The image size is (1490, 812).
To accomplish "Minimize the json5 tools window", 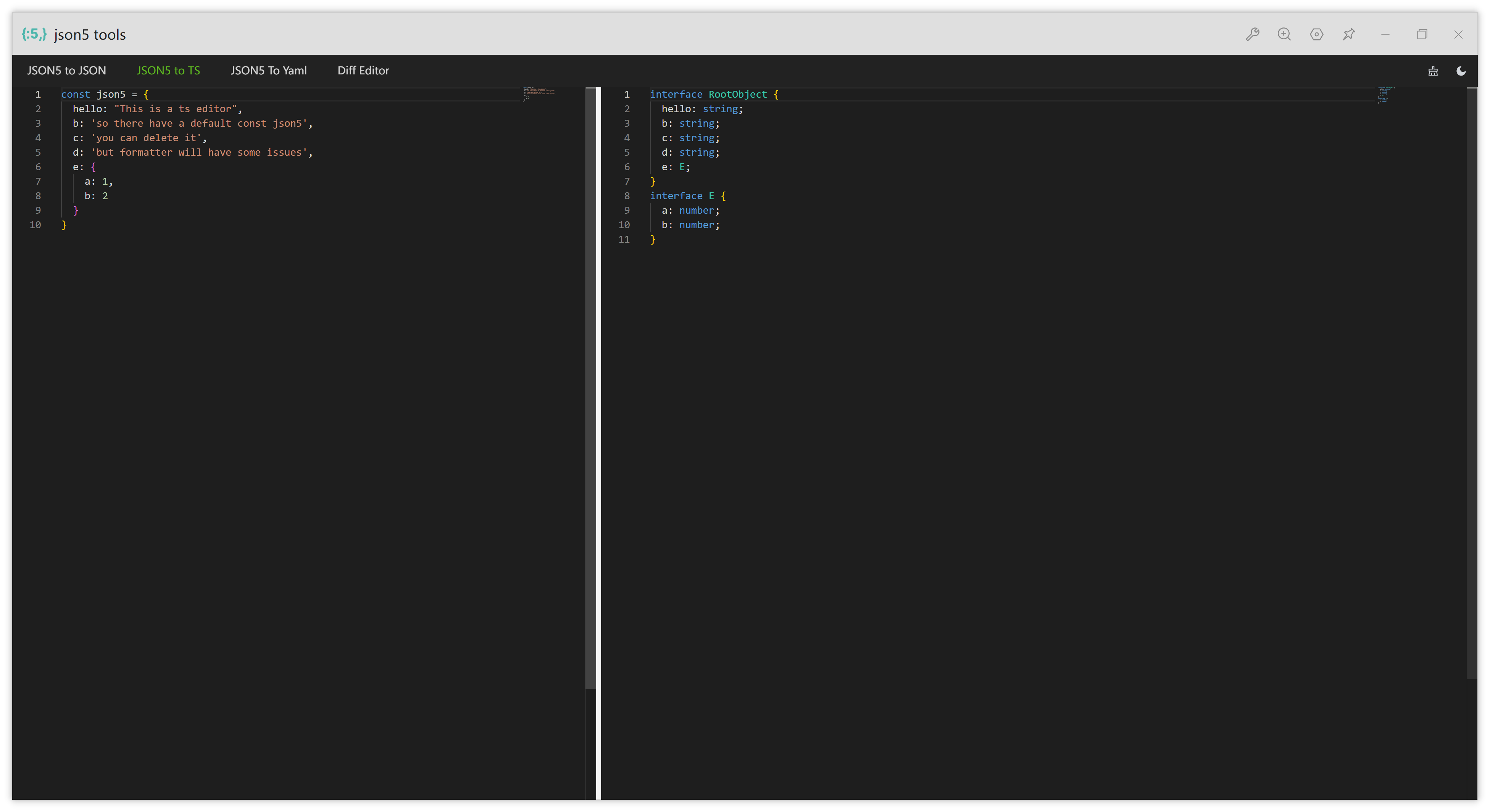I will pyautogui.click(x=1385, y=35).
